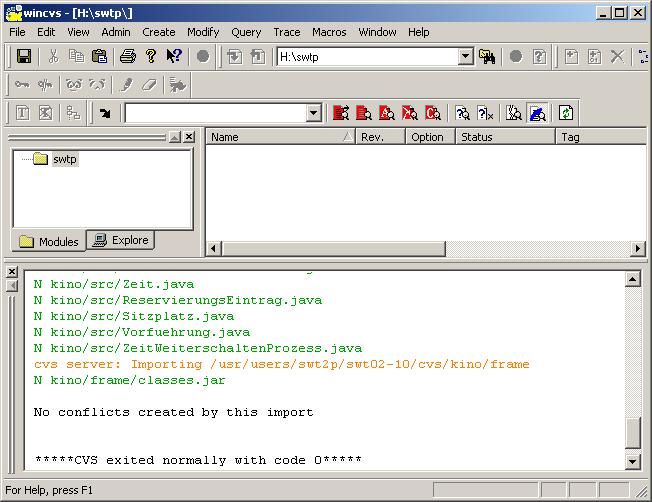This screenshot has height=502, width=652.
Task: Click the Print icon
Action: [128, 56]
